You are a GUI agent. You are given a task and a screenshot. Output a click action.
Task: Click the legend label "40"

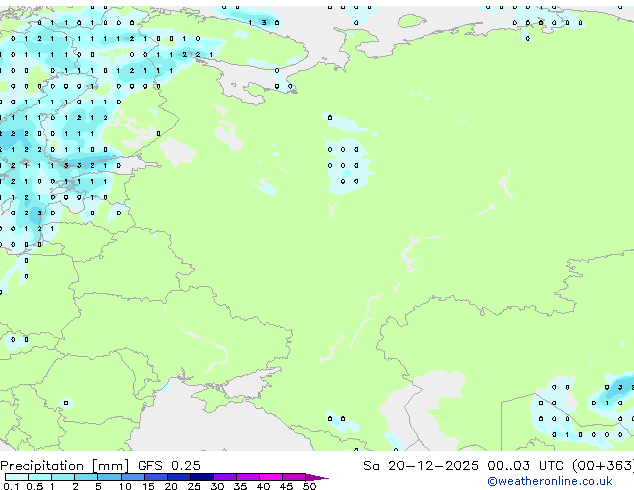[263, 486]
